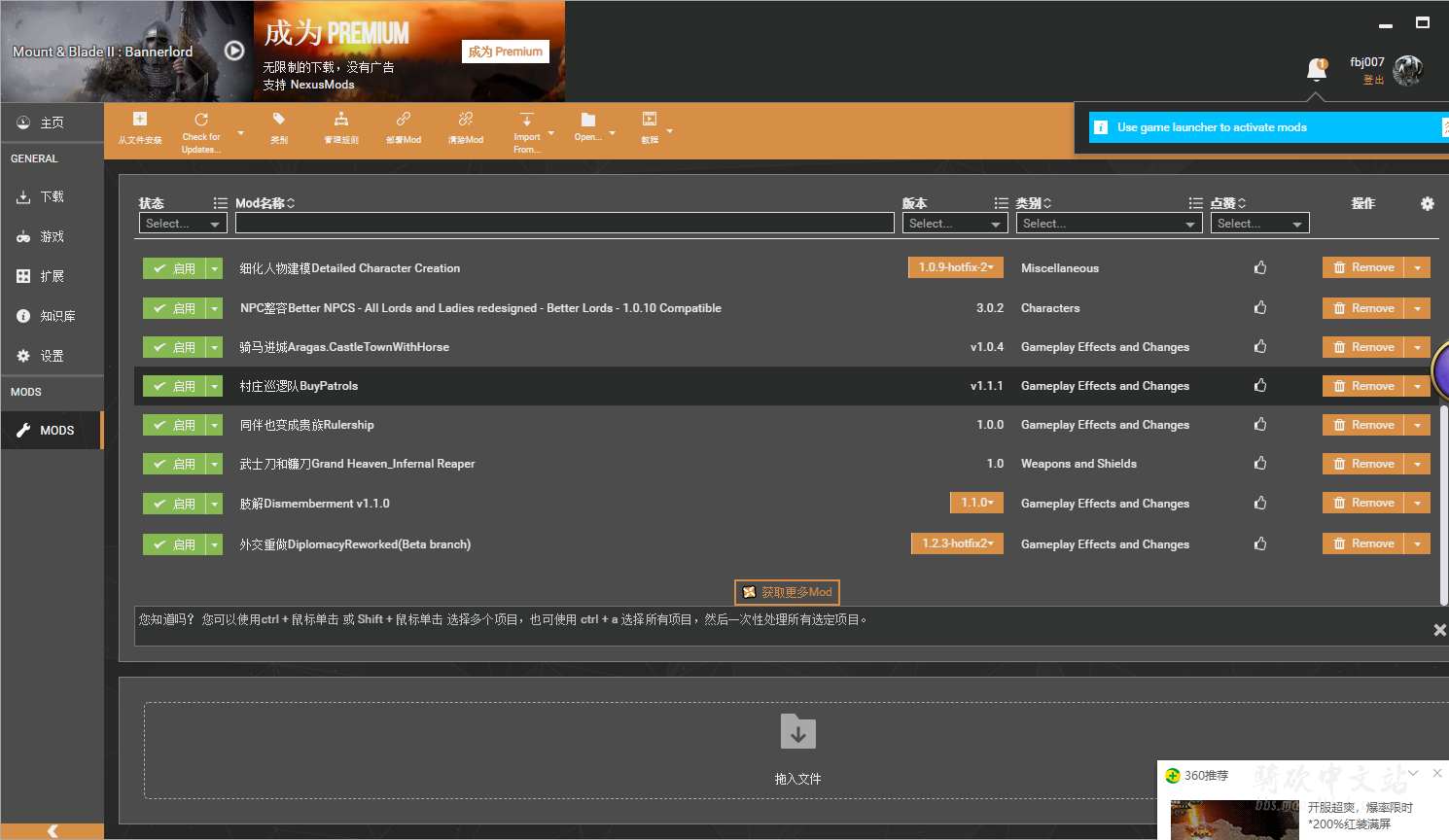This screenshot has height=840, width=1449.
Task: Endorse the BuyPatrols mod
Action: (1260, 385)
